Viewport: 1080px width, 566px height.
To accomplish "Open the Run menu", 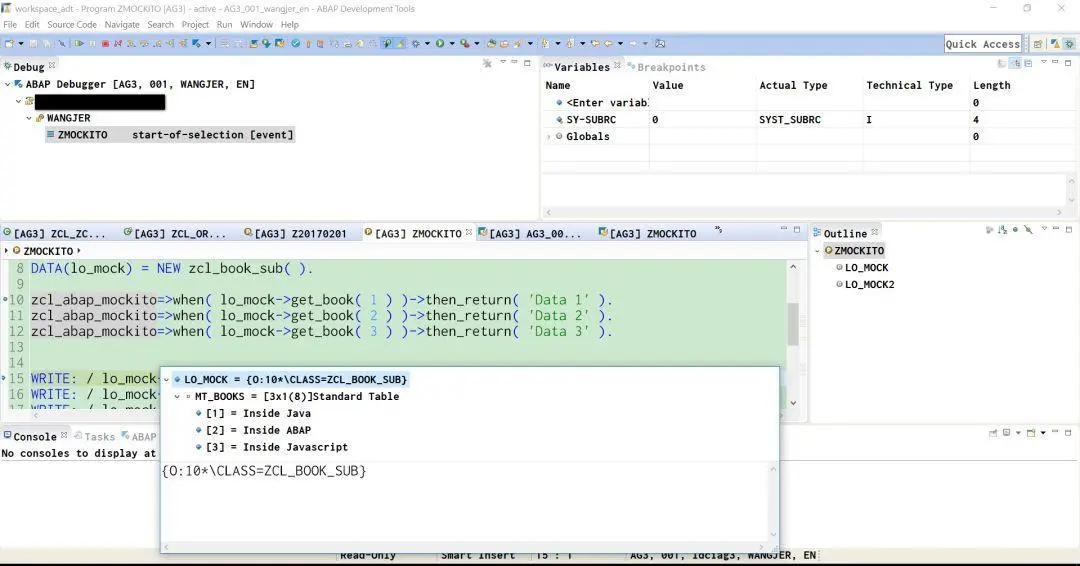I will pos(224,24).
